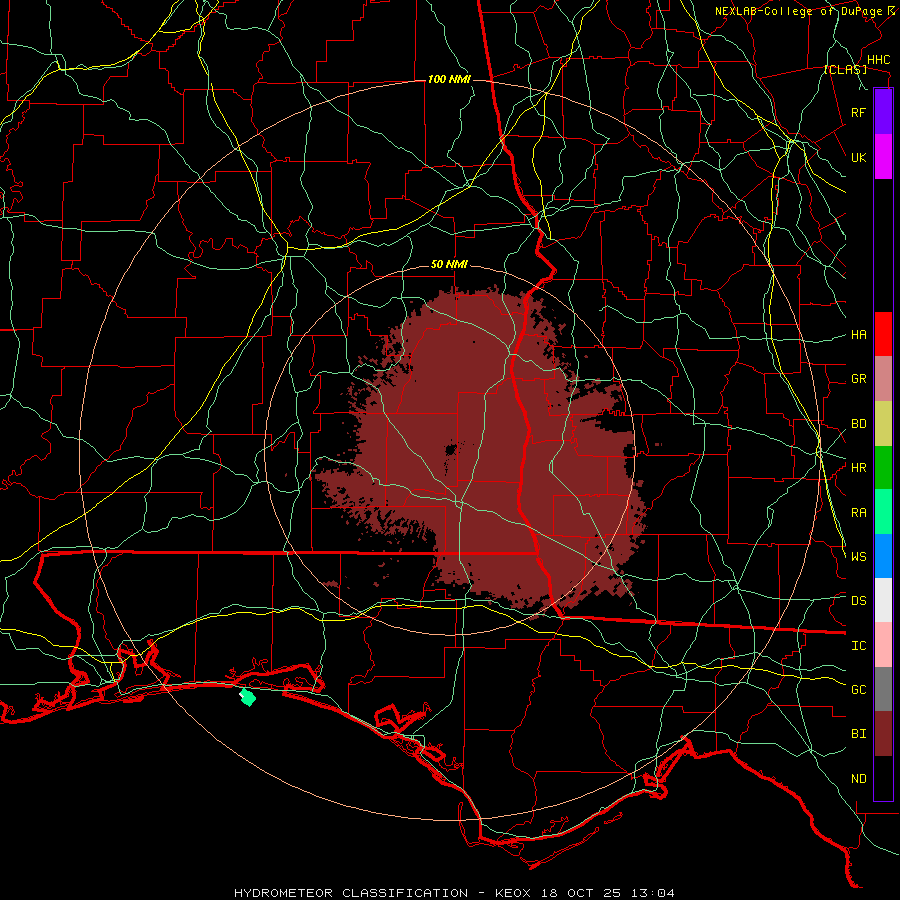Click the small black gap inside the brown echo

(x=451, y=448)
